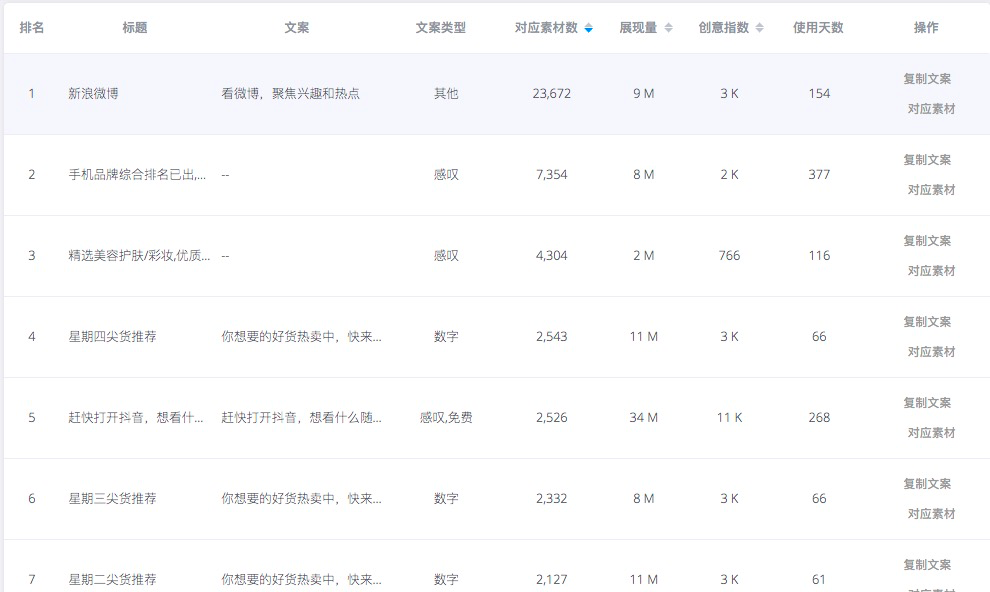Click 复制文案 for the 手机品牌综合排名 row
990x592 pixels.
927,160
